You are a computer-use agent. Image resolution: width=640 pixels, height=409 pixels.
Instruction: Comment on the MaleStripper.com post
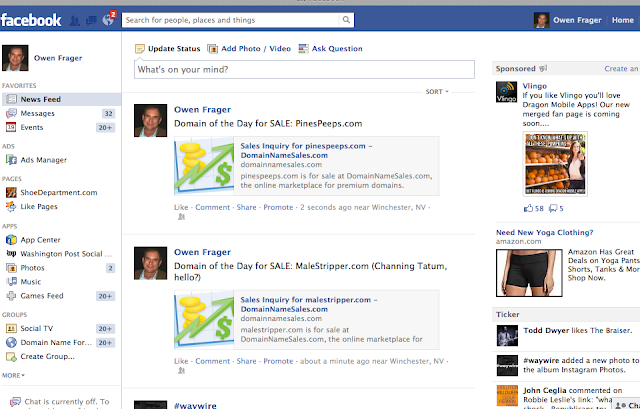(213, 361)
